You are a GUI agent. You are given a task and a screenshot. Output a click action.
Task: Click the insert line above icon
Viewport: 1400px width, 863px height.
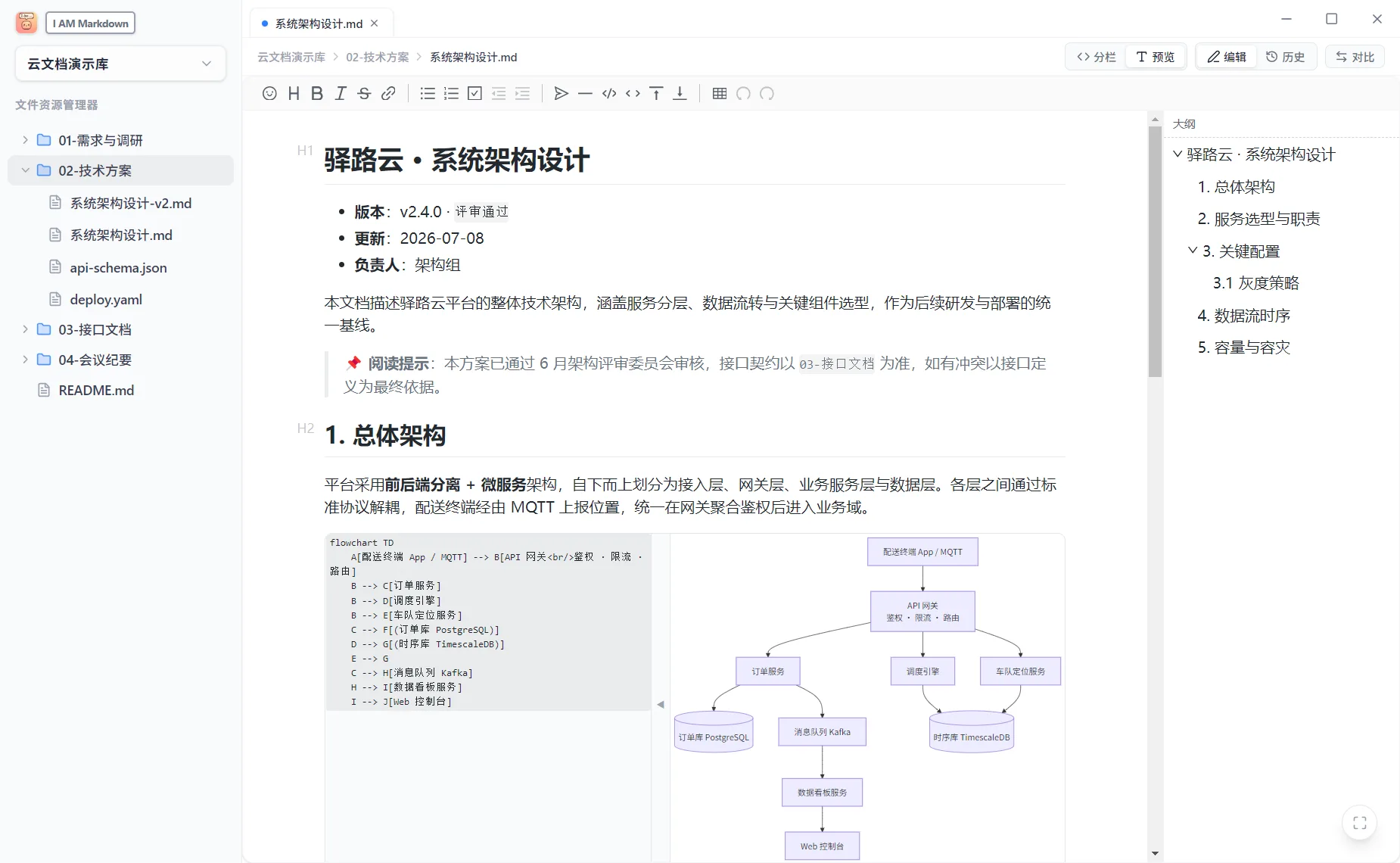656,93
